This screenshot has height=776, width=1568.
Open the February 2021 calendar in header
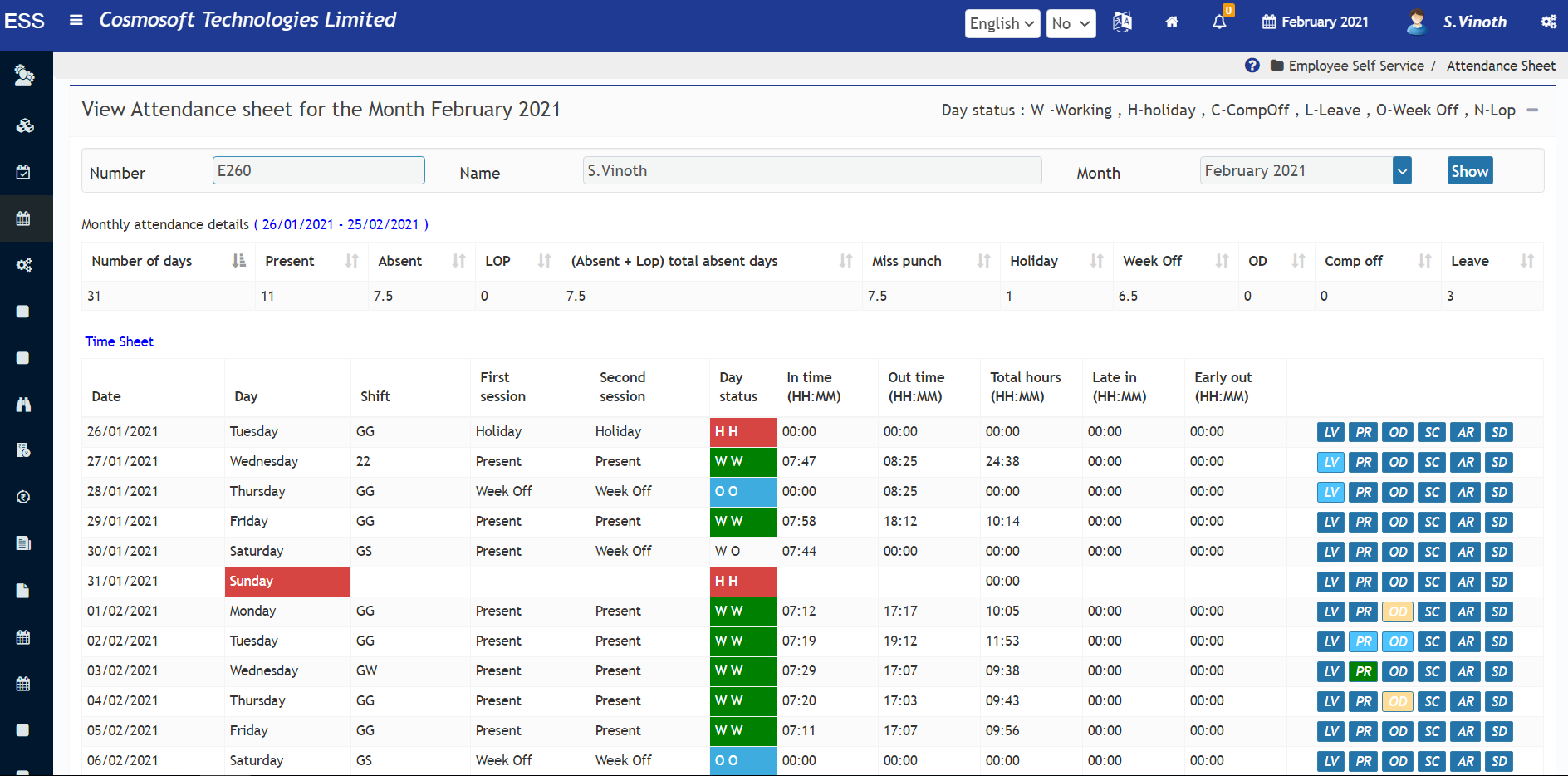click(1316, 22)
